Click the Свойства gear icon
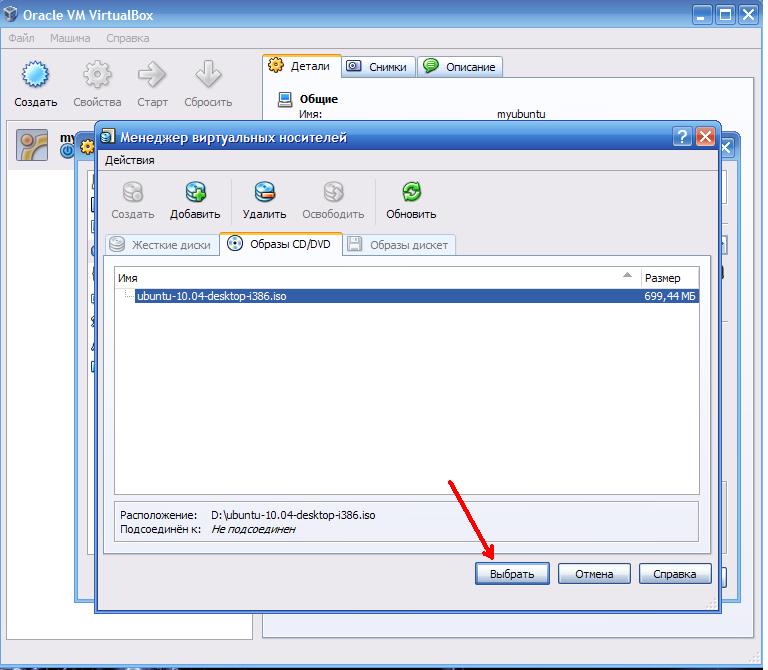Image resolution: width=768 pixels, height=670 pixels. 97,76
